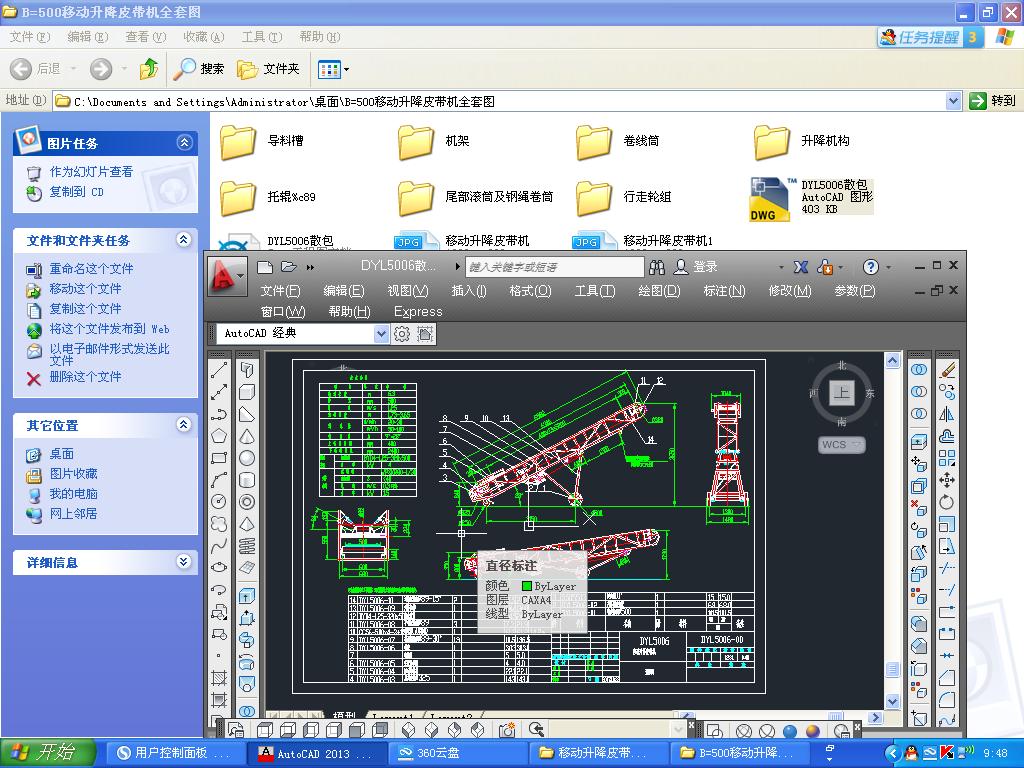The height and width of the screenshot is (768, 1024).
Task: Click AutoCAD New file icon
Action: tap(264, 266)
